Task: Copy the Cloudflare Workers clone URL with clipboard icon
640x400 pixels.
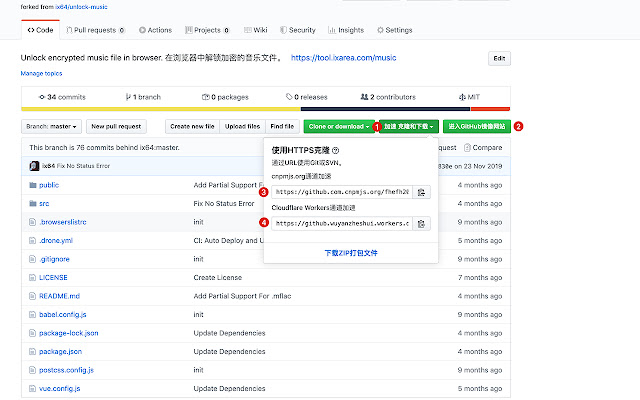Action: 421,223
